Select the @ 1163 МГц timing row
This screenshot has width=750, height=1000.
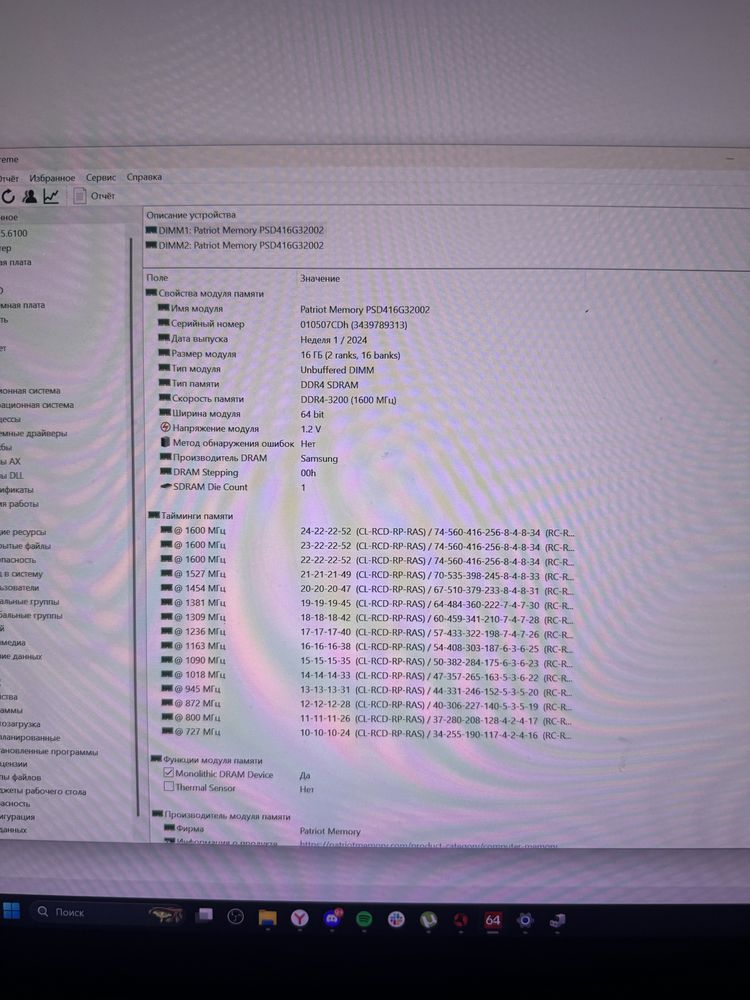tap(367, 648)
